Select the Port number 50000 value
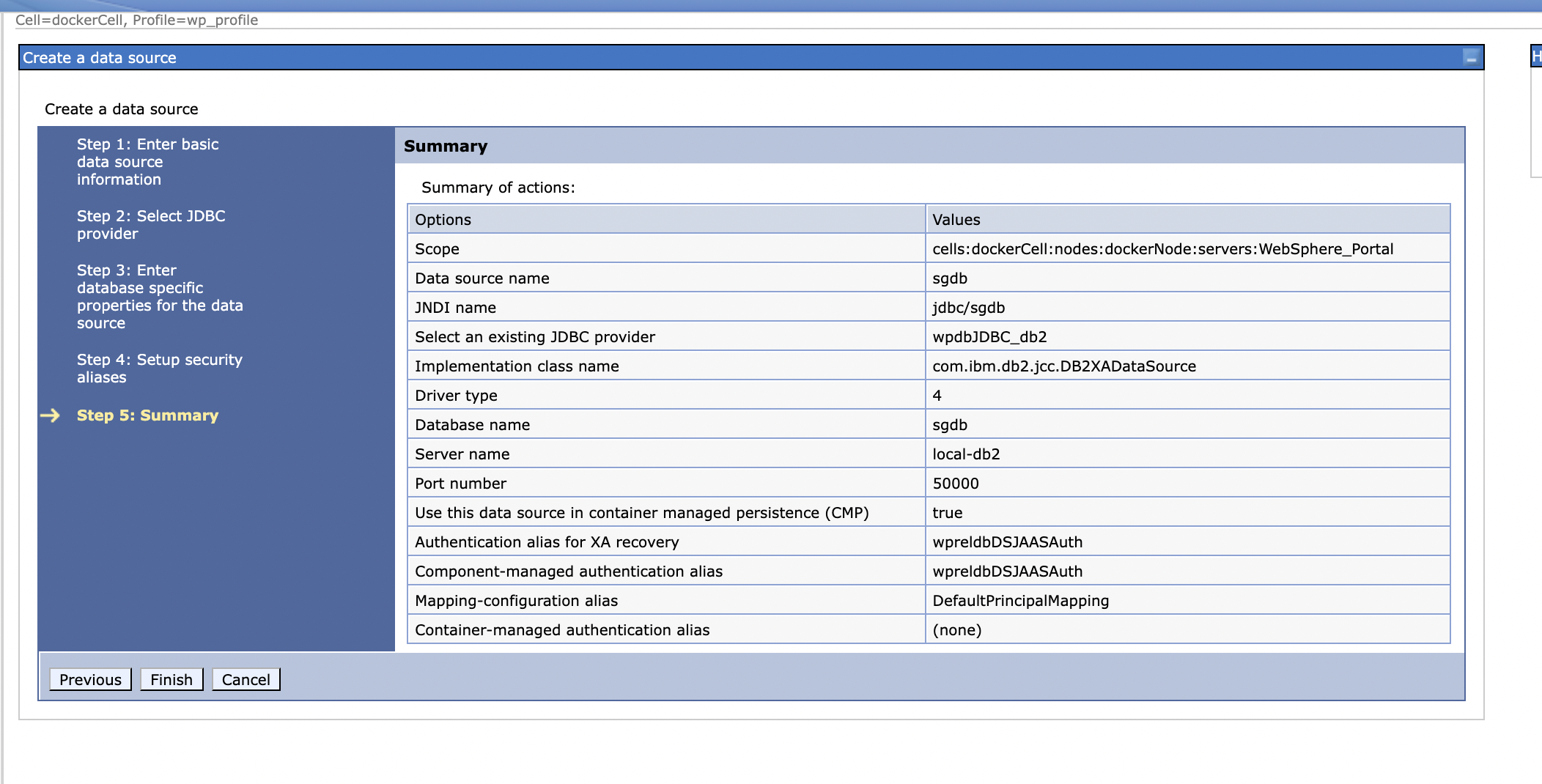Viewport: 1542px width, 784px height. (956, 483)
